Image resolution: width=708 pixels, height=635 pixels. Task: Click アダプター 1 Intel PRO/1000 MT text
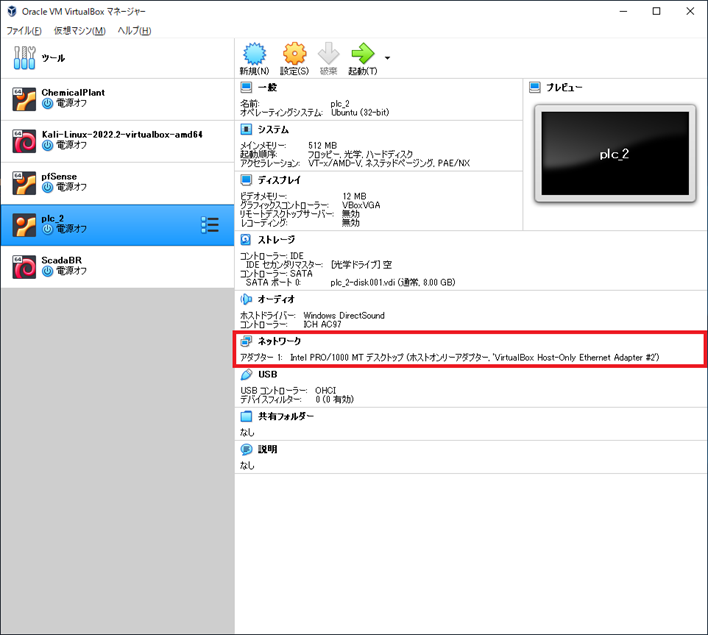[449, 357]
